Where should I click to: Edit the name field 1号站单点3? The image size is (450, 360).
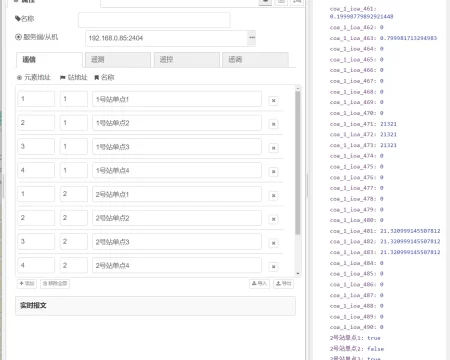pyautogui.click(x=177, y=147)
